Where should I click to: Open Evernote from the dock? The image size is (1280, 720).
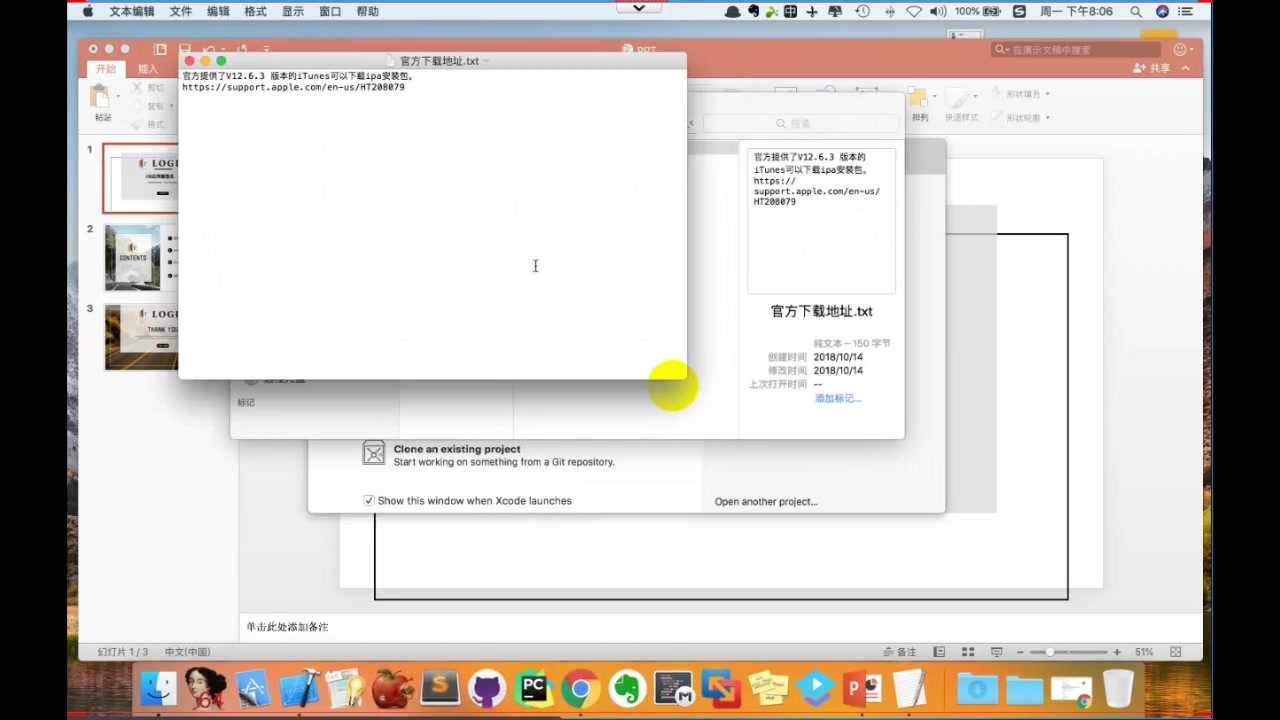click(627, 689)
